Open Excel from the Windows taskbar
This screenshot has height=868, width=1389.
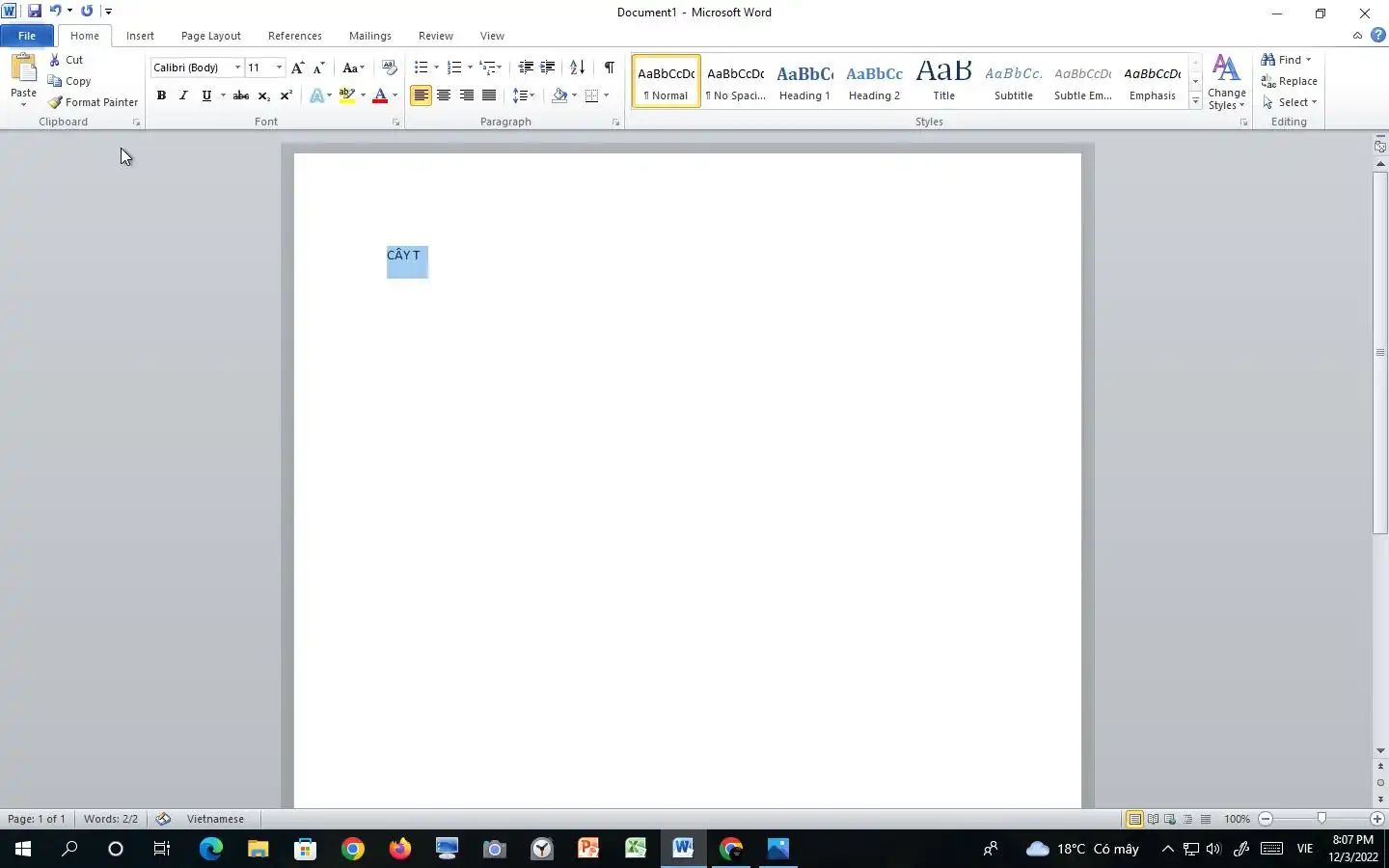point(636,849)
